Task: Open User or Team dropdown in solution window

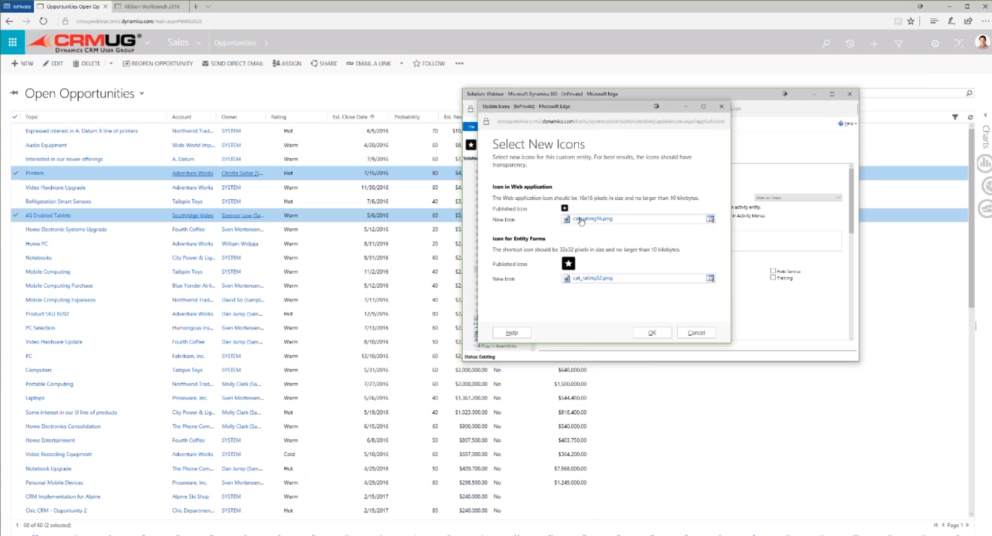Action: [797, 197]
